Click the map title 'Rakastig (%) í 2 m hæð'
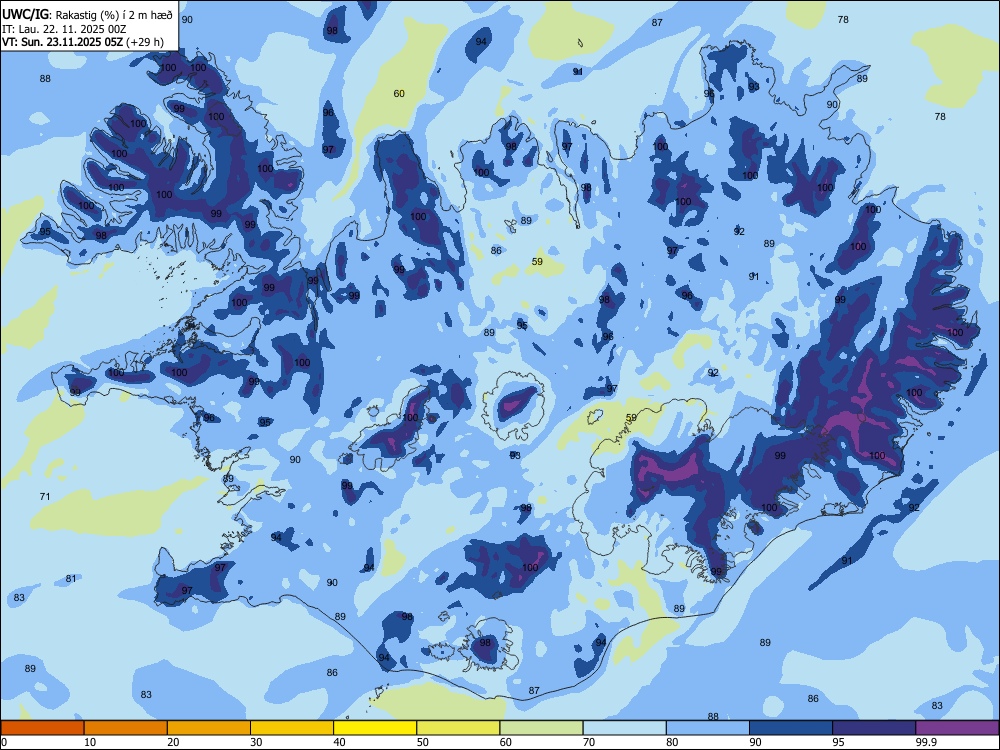Image resolution: width=1000 pixels, height=750 pixels. click(114, 15)
